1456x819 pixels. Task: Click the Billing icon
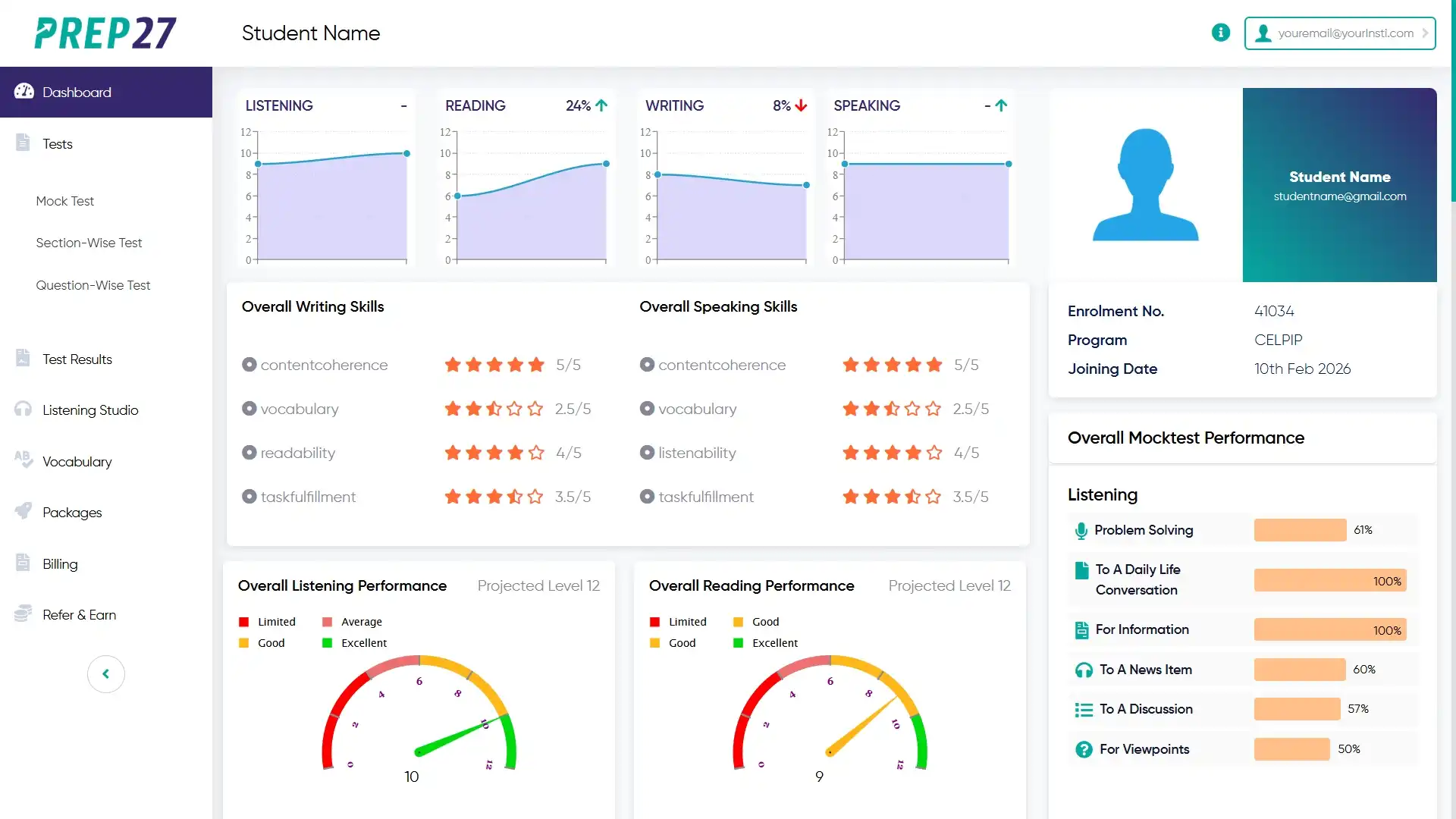tap(22, 563)
